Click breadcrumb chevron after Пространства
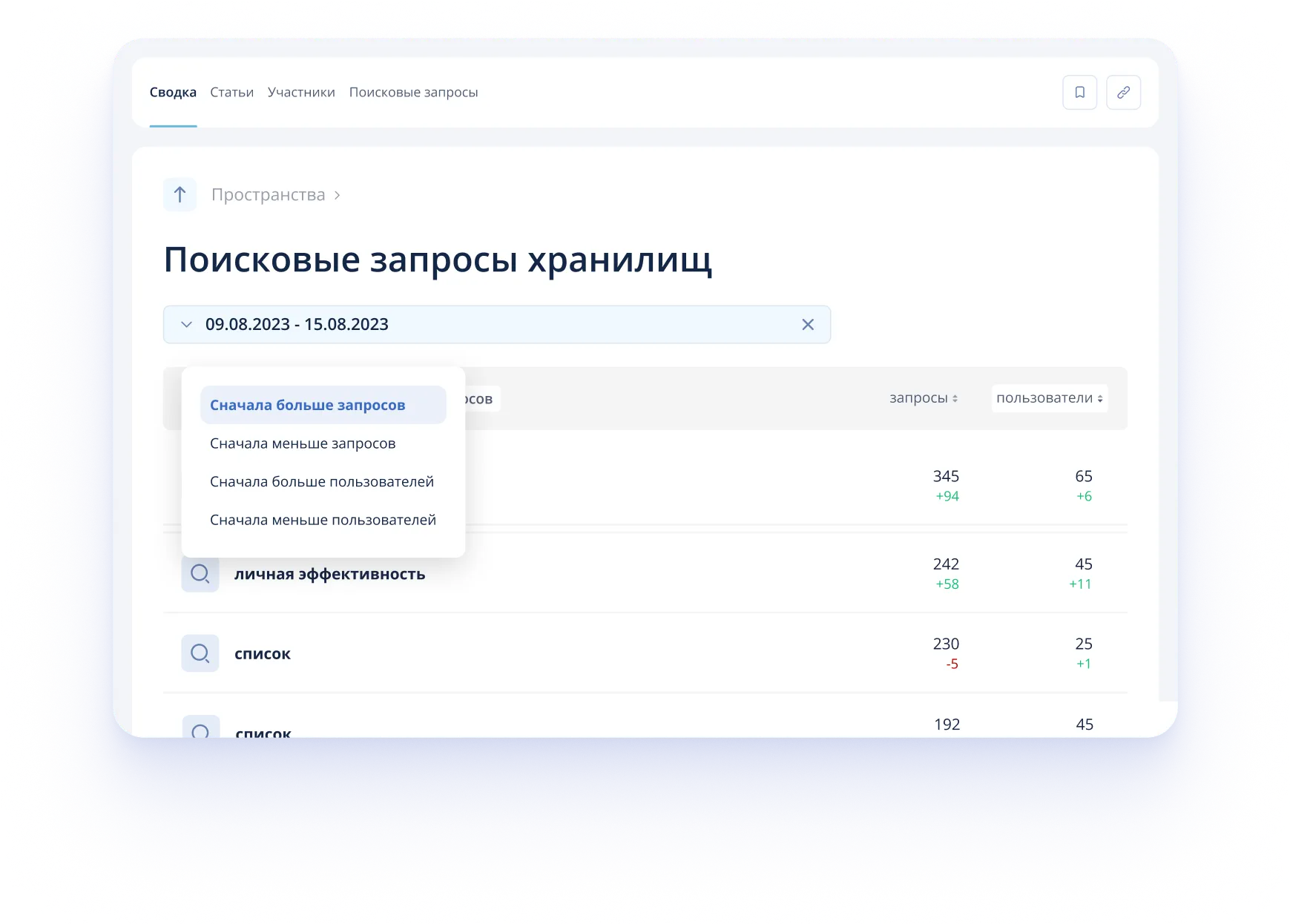The height and width of the screenshot is (924, 1290). click(338, 195)
